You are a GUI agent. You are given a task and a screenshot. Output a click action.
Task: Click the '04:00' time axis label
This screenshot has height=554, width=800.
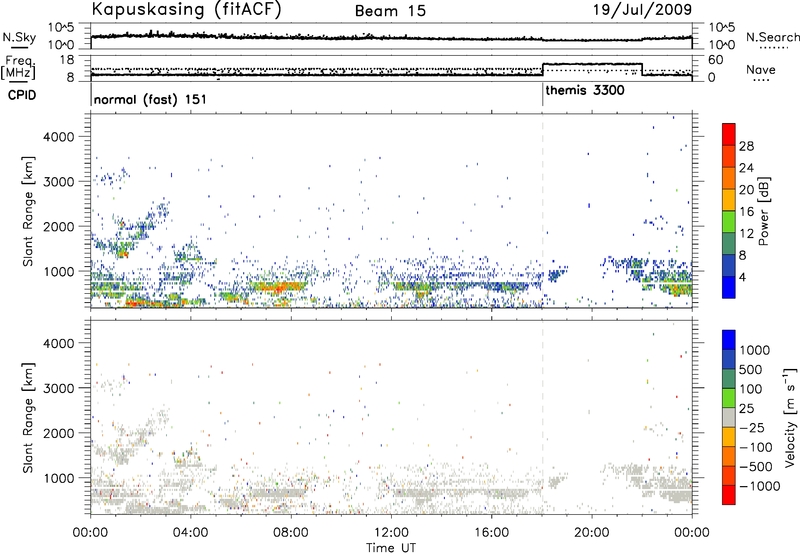click(191, 532)
